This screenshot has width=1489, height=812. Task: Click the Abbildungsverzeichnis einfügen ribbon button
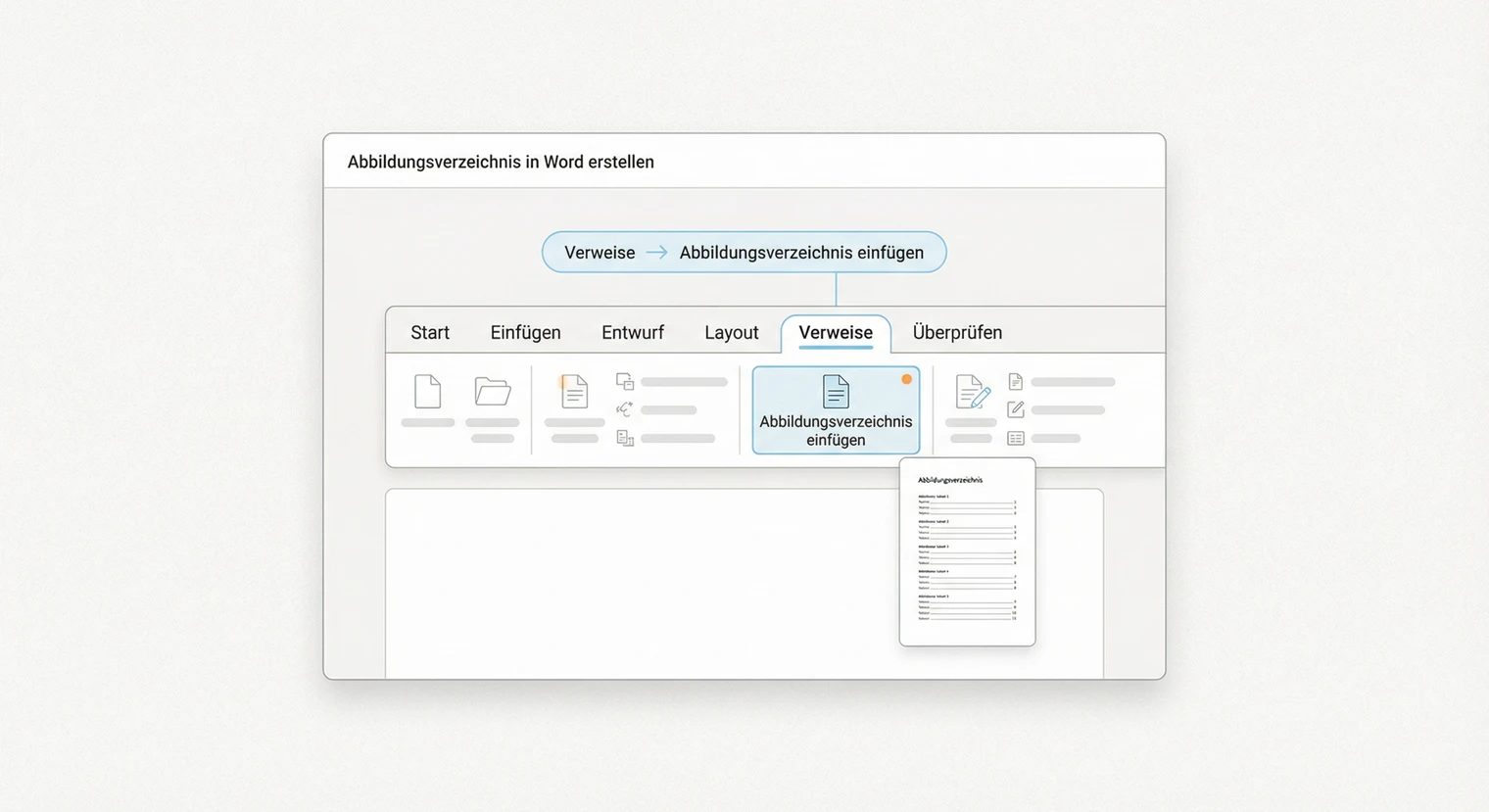click(836, 411)
